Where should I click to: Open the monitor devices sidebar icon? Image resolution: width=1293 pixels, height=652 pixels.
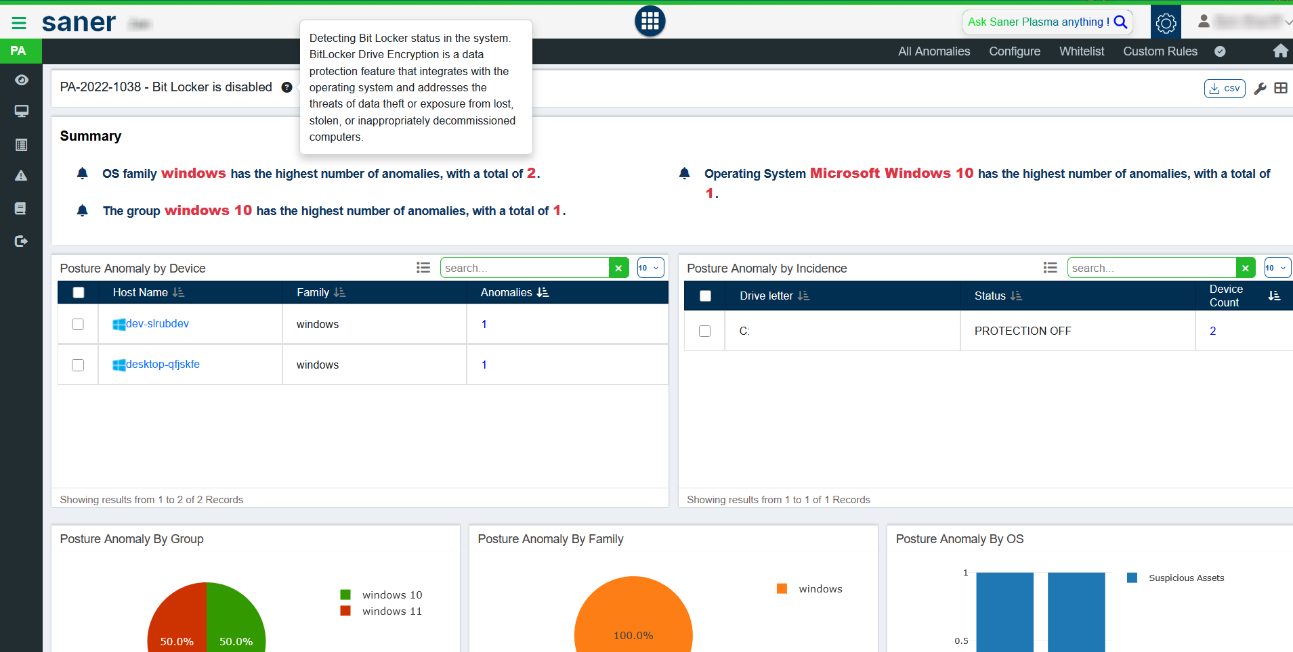21,111
